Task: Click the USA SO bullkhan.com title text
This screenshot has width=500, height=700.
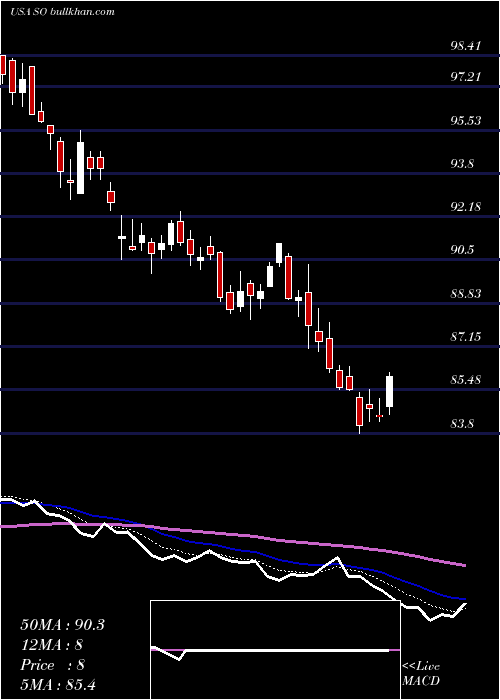Action: click(62, 12)
